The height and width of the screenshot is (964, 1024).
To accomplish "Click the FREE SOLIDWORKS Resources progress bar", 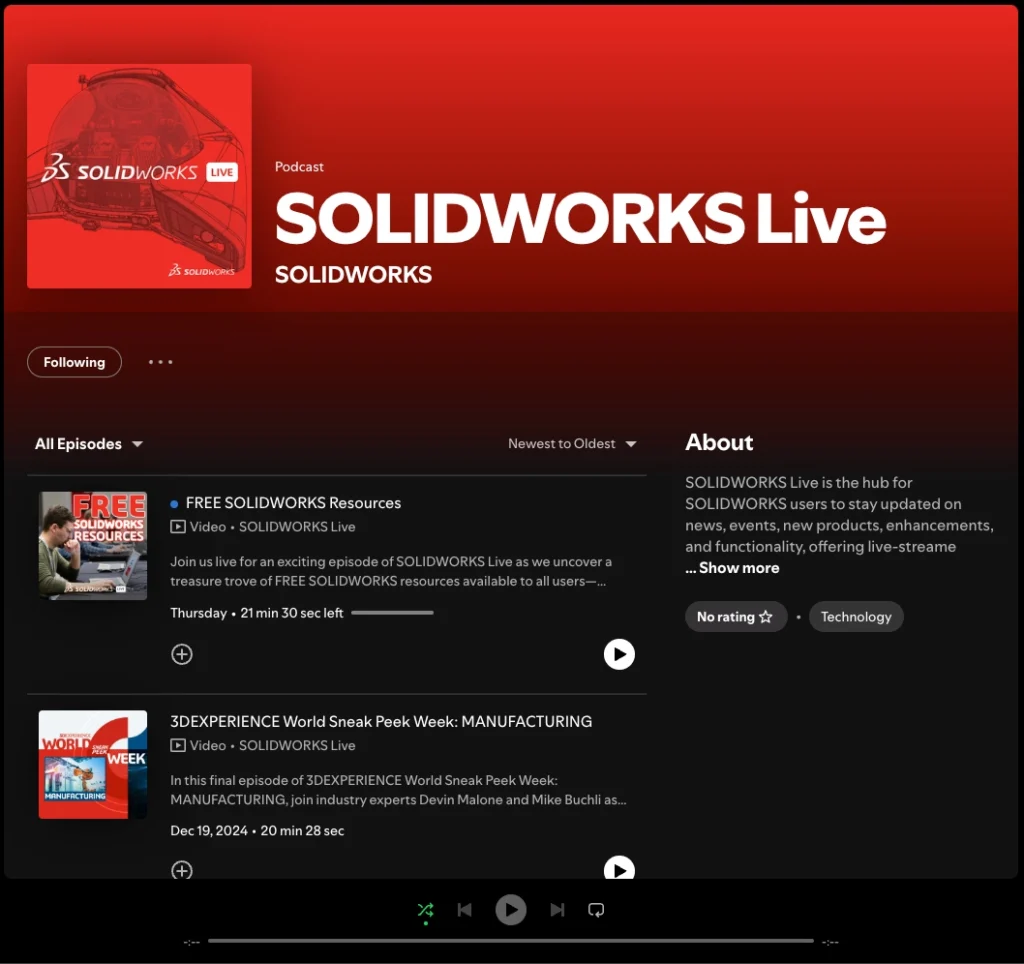I will [x=392, y=613].
